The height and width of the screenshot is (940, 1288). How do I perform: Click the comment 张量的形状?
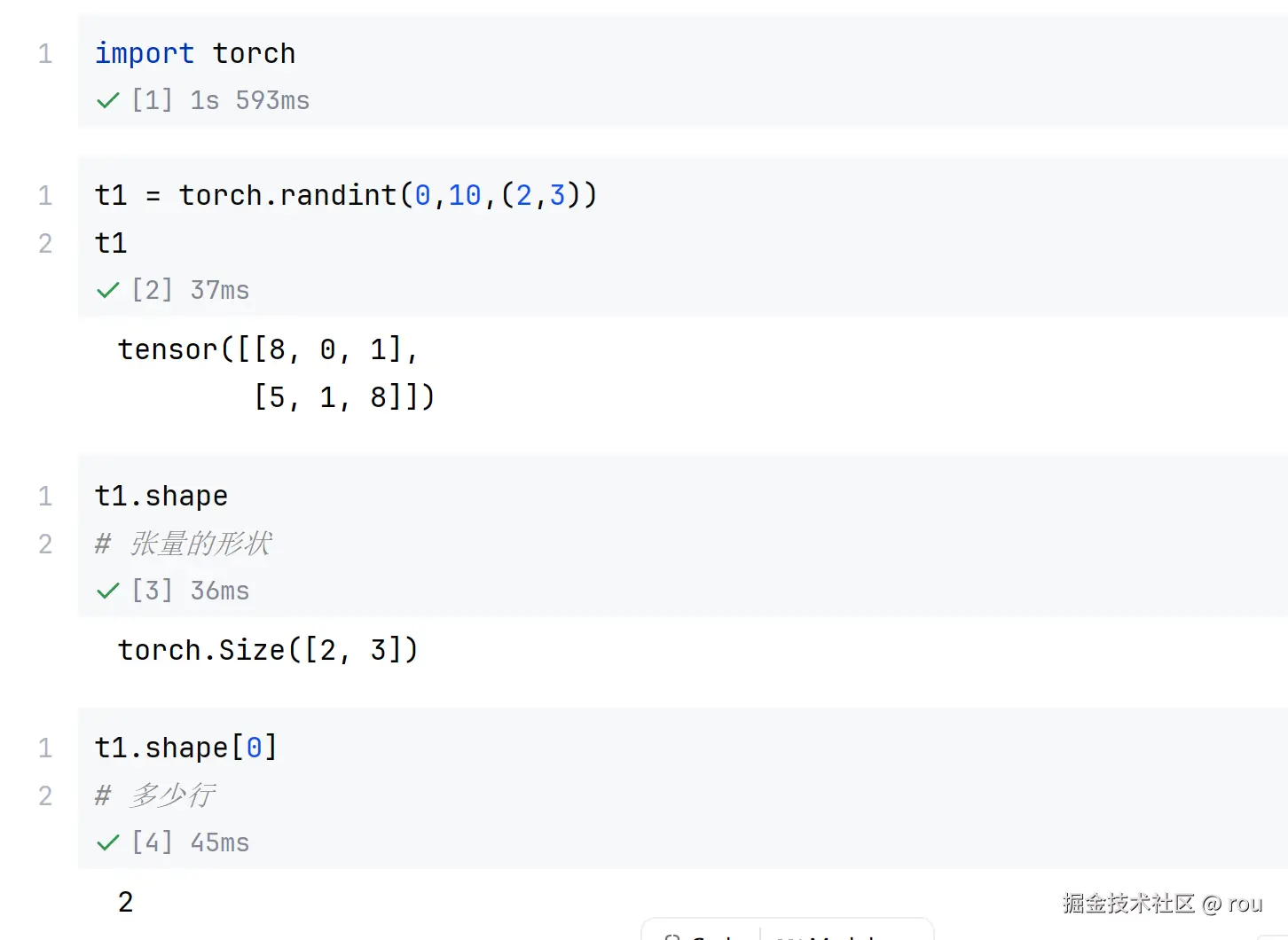click(x=200, y=544)
